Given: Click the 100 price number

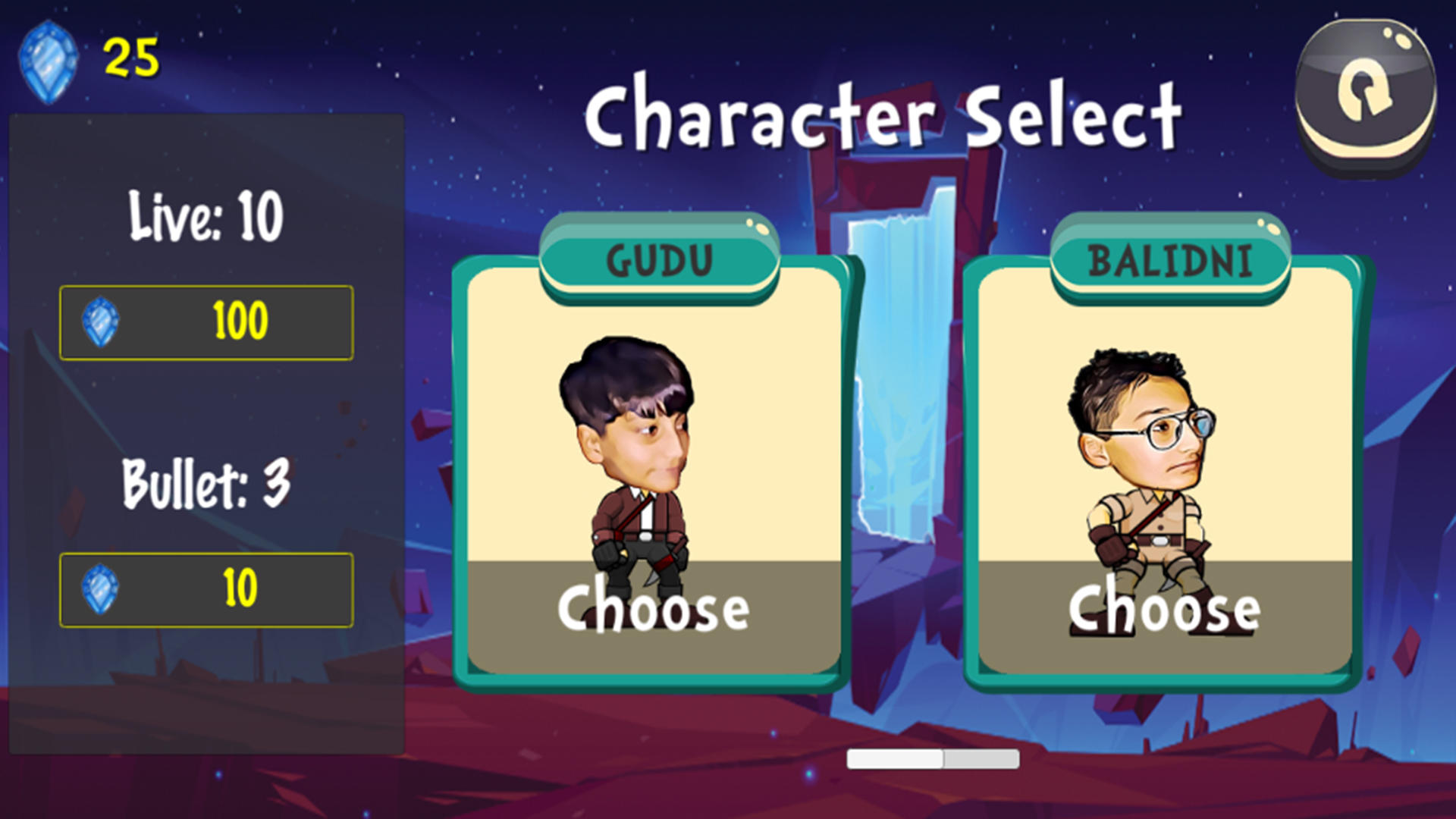Looking at the screenshot, I should [x=240, y=321].
